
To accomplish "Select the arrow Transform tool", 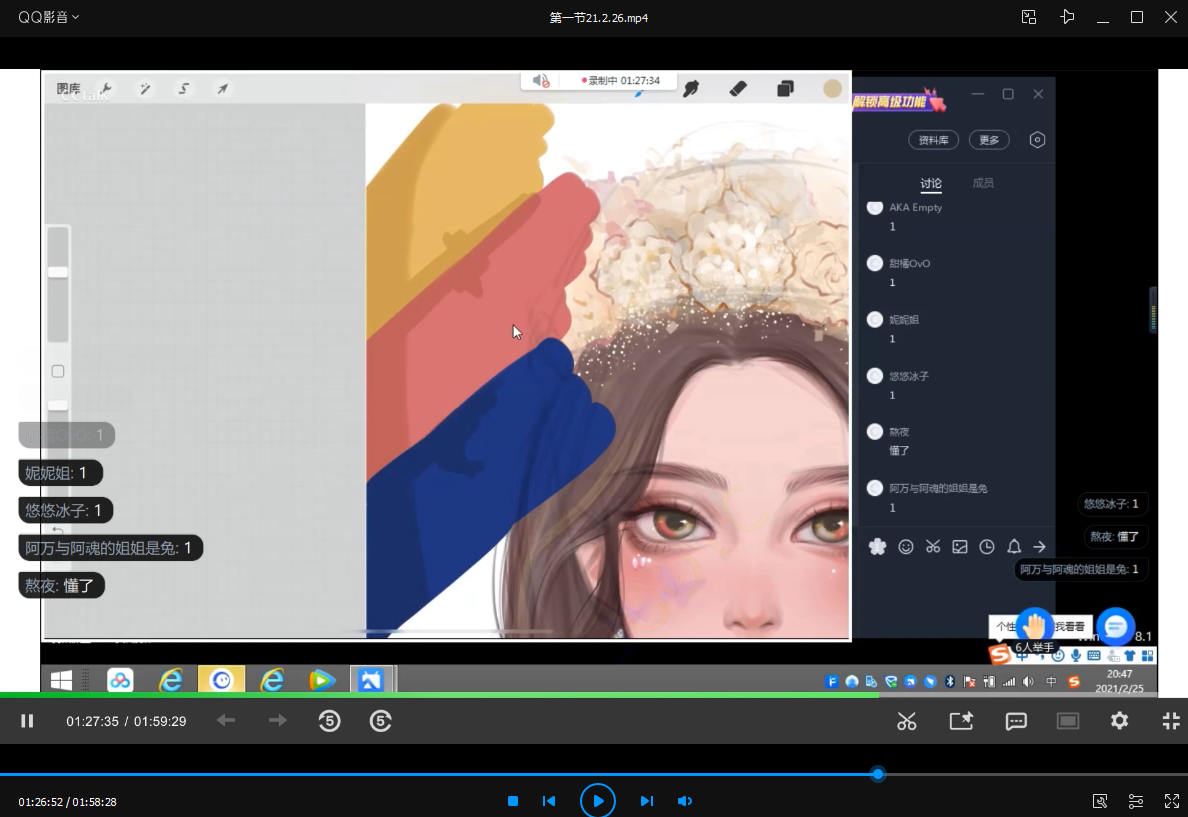I will tap(223, 89).
